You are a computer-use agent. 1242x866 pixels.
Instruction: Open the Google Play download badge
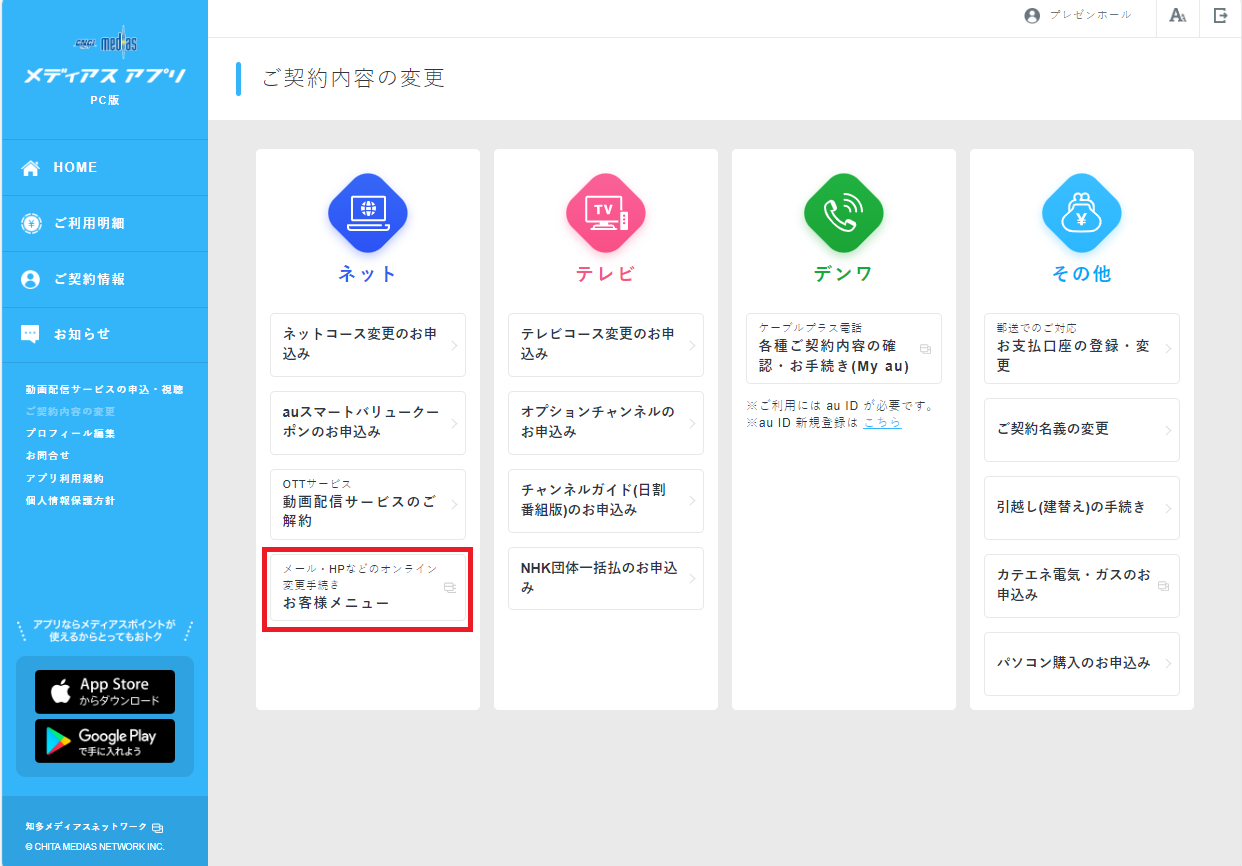pyautogui.click(x=104, y=741)
